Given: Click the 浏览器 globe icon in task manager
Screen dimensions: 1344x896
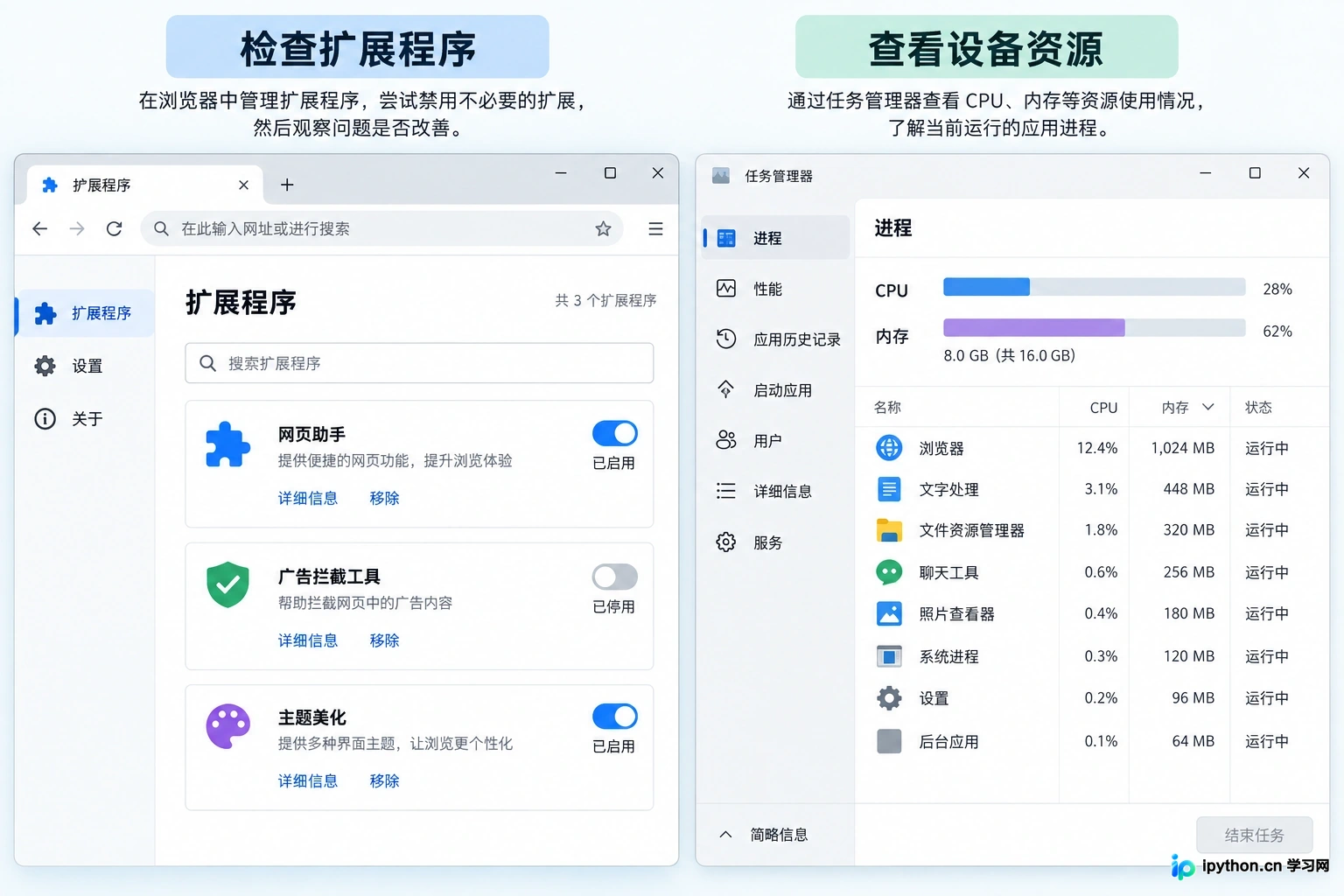Looking at the screenshot, I should [889, 448].
